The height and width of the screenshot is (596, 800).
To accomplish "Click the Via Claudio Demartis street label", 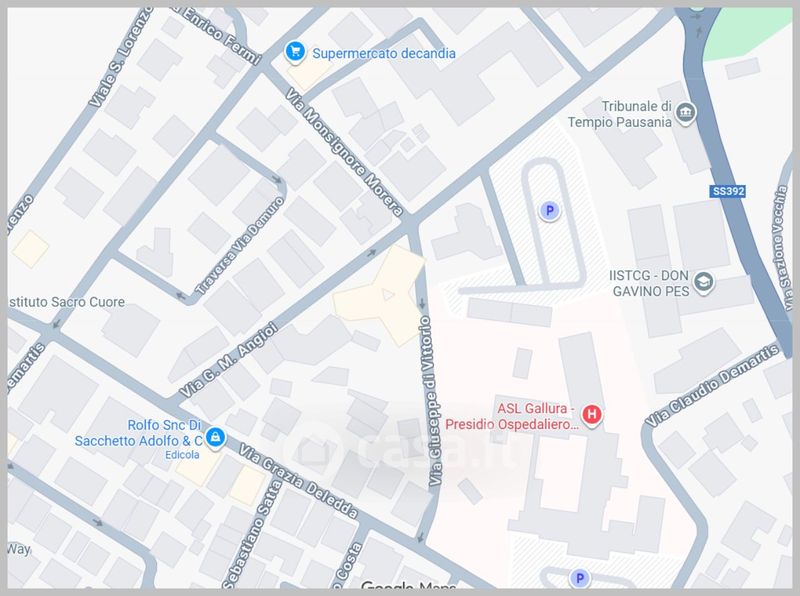I will coord(713,385).
